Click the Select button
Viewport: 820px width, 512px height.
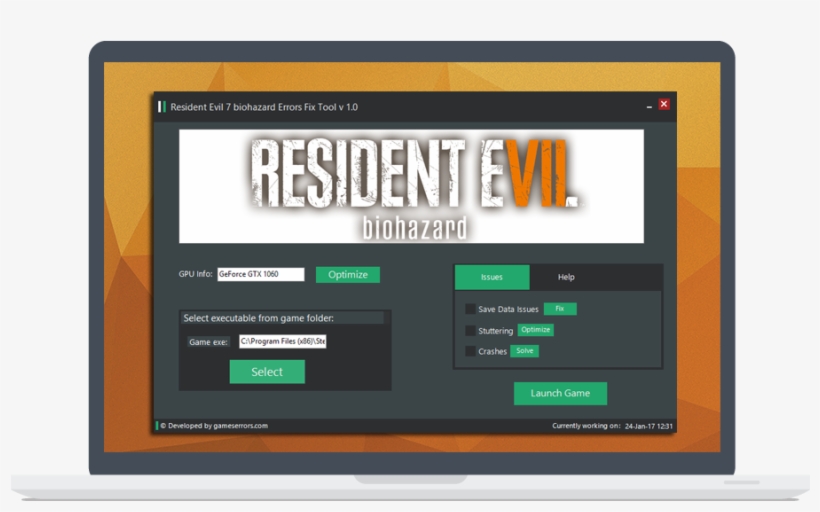267,372
